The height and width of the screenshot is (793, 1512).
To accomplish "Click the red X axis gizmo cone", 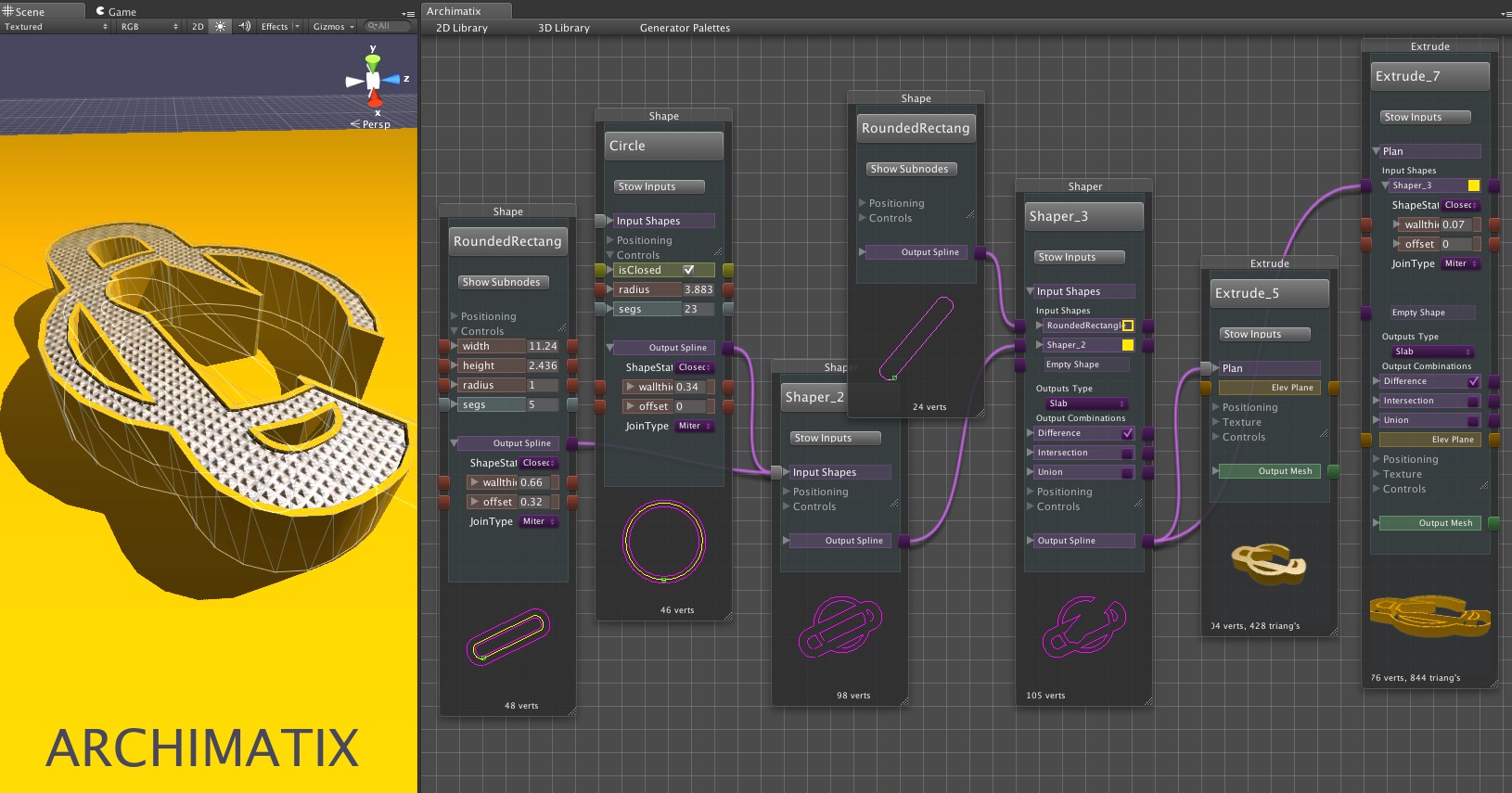I will (375, 98).
